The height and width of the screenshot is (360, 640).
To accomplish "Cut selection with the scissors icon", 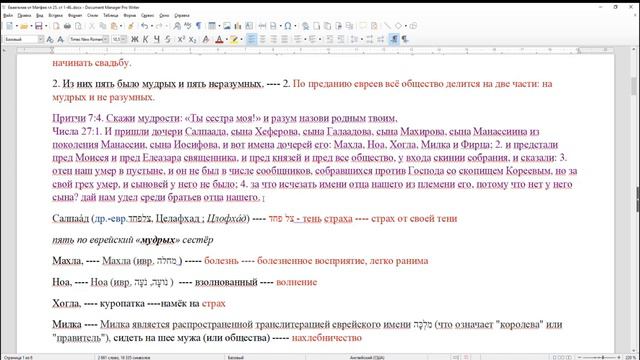I will (x=92, y=26).
